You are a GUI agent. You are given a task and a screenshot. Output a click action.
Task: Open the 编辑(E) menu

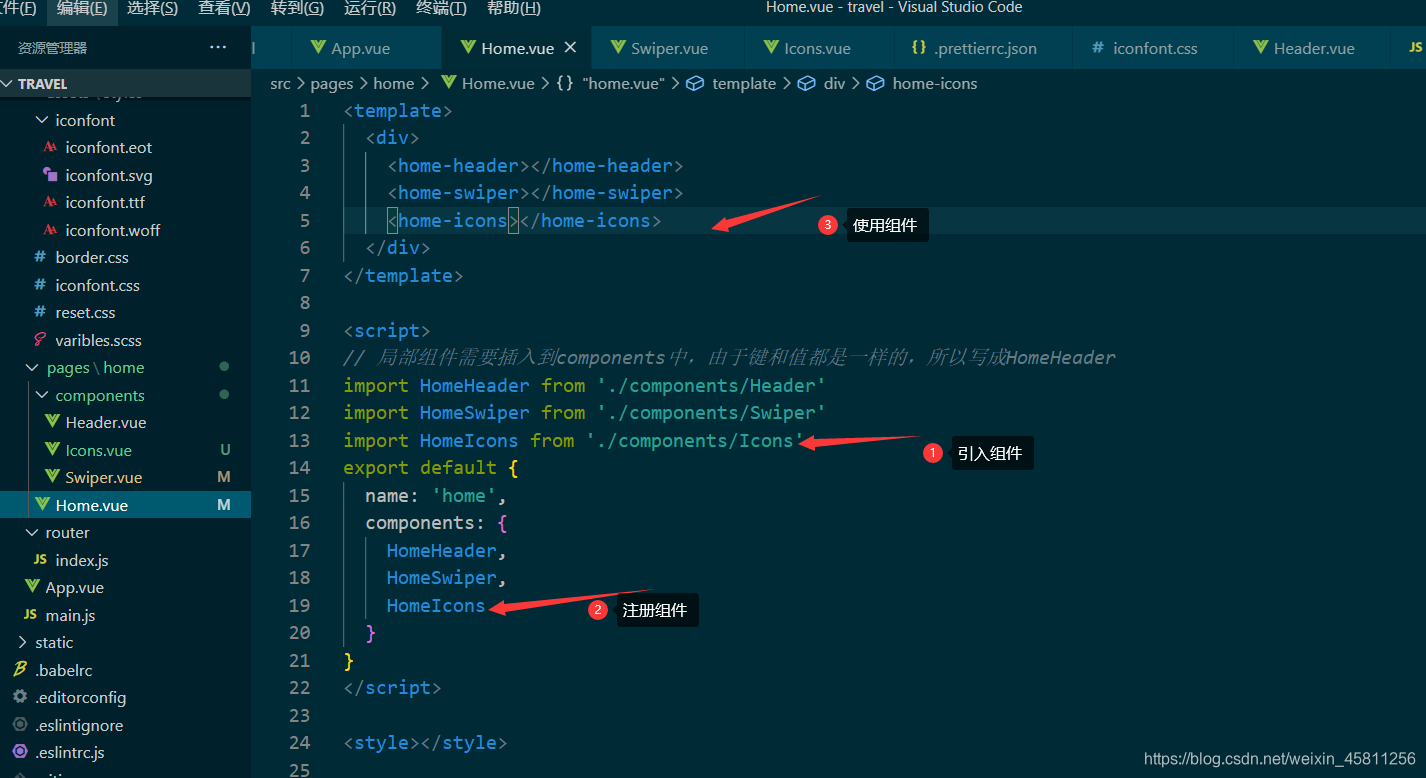click(x=82, y=8)
